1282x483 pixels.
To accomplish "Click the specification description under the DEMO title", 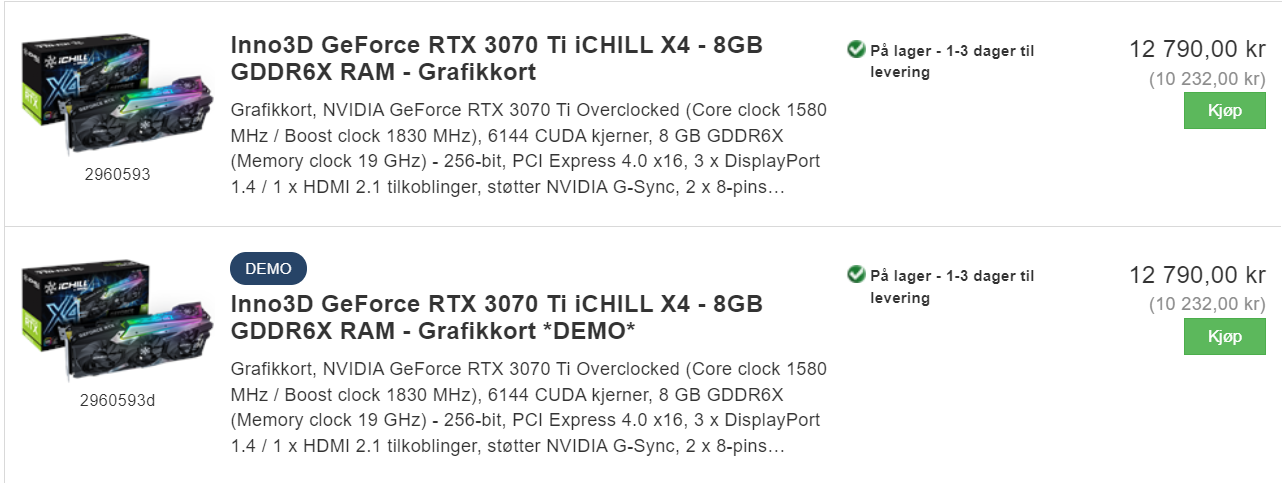I will coord(528,407).
